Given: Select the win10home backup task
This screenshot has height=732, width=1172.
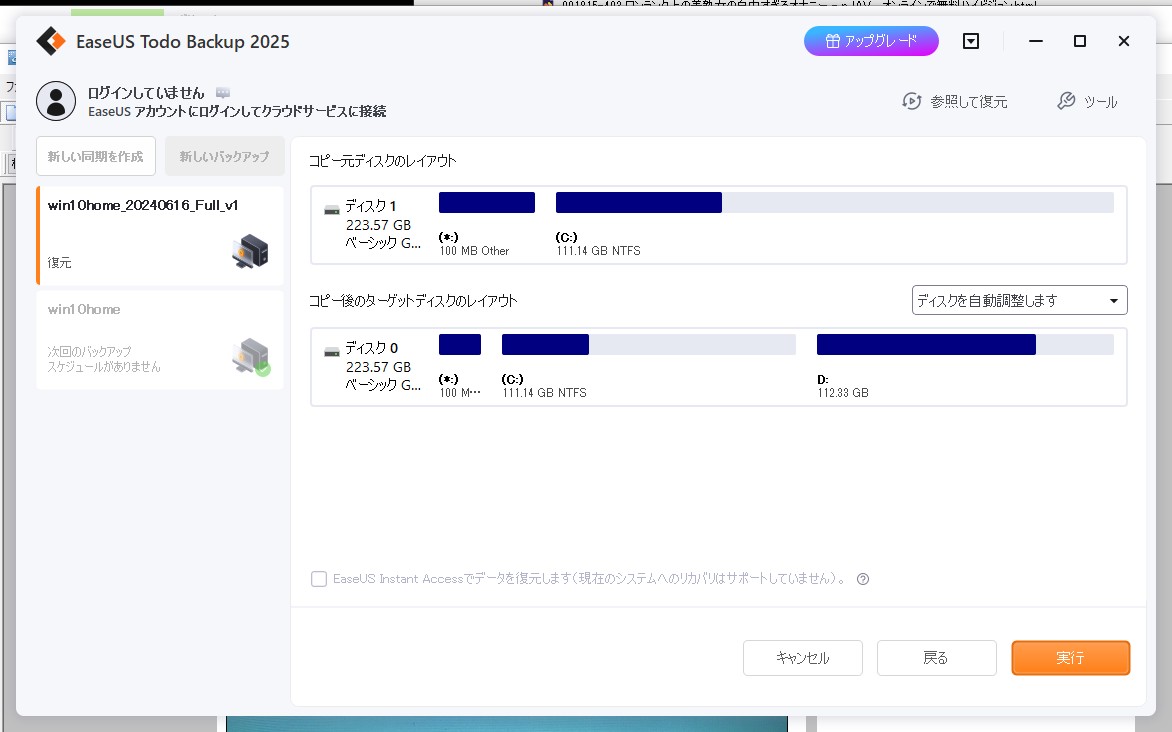Looking at the screenshot, I should 160,340.
